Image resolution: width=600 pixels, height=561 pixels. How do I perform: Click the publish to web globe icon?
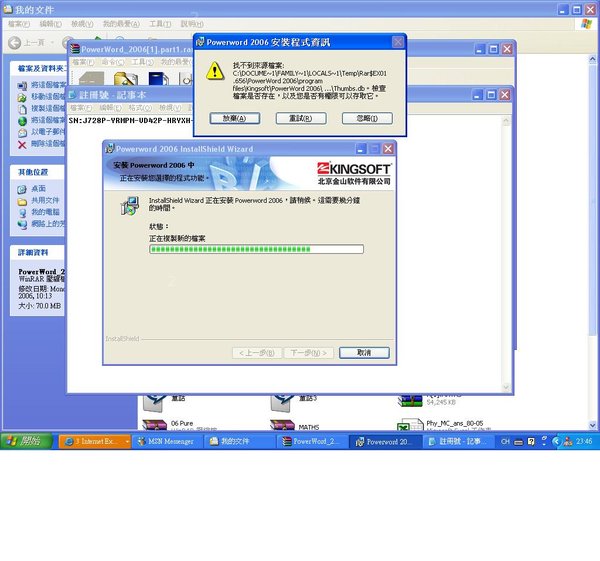click(x=22, y=121)
